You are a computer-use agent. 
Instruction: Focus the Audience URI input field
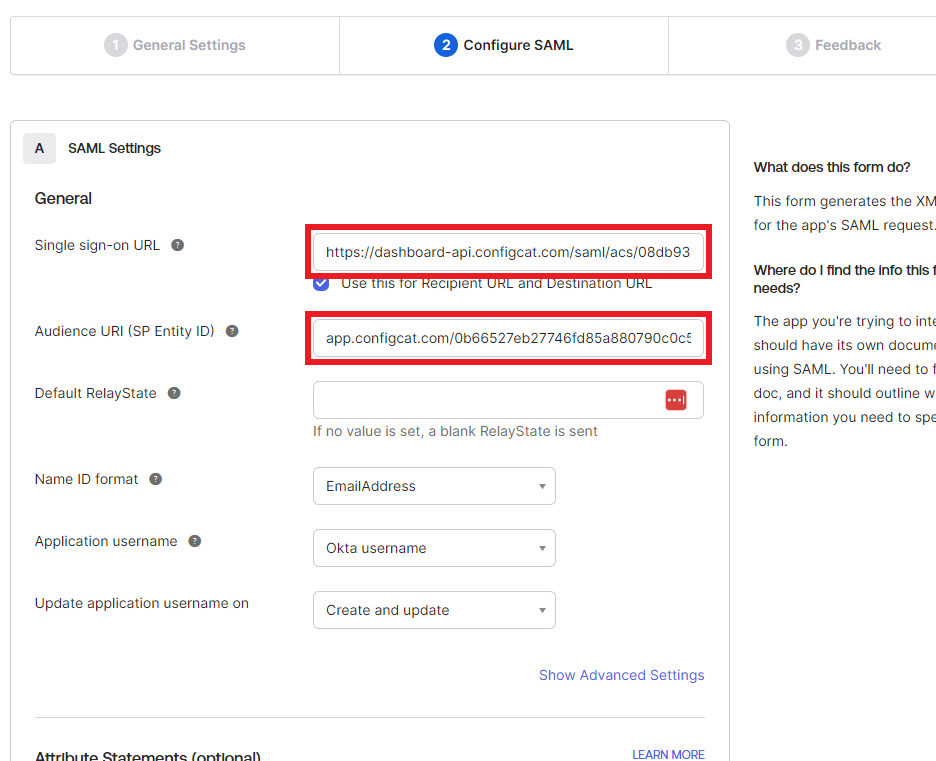tap(507, 339)
